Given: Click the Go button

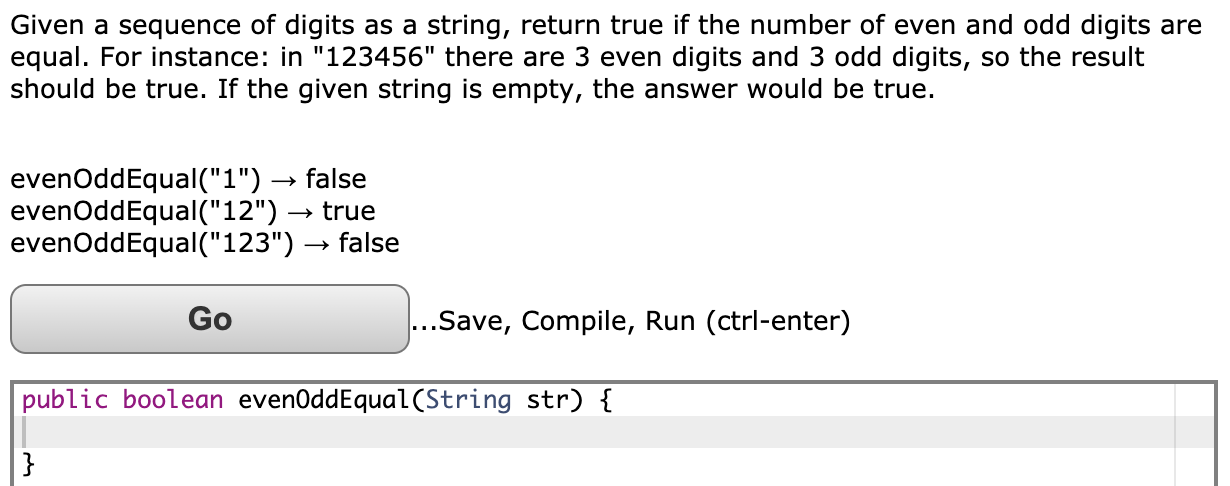Looking at the screenshot, I should click(x=210, y=319).
